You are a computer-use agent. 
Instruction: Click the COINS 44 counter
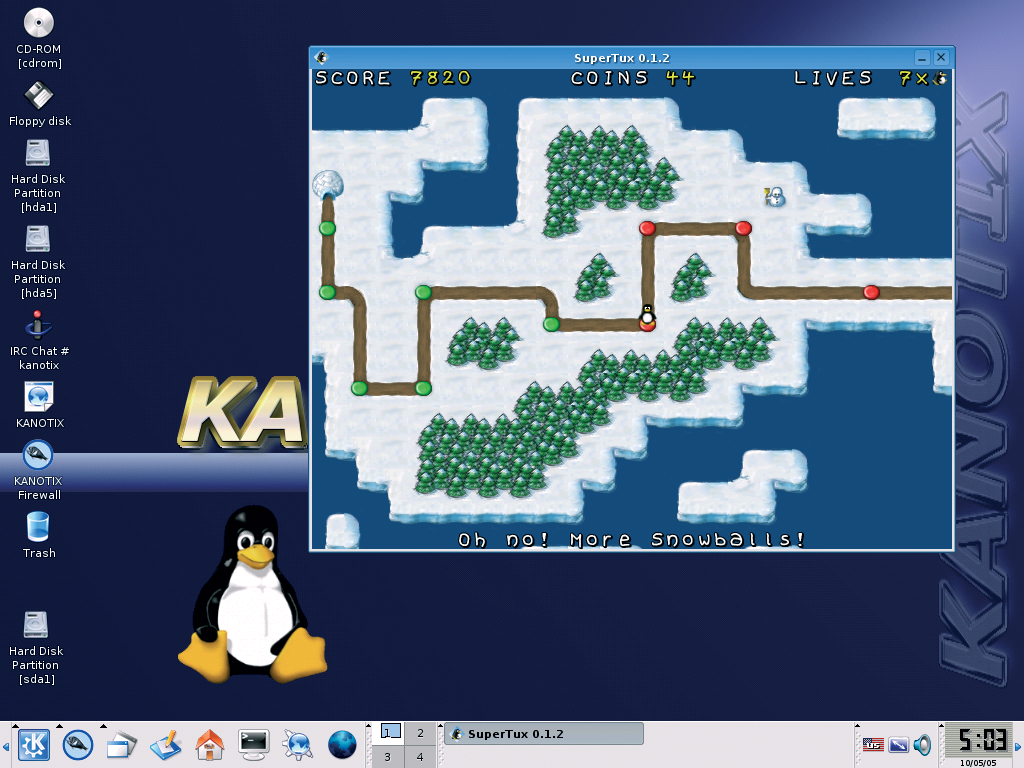(x=633, y=78)
